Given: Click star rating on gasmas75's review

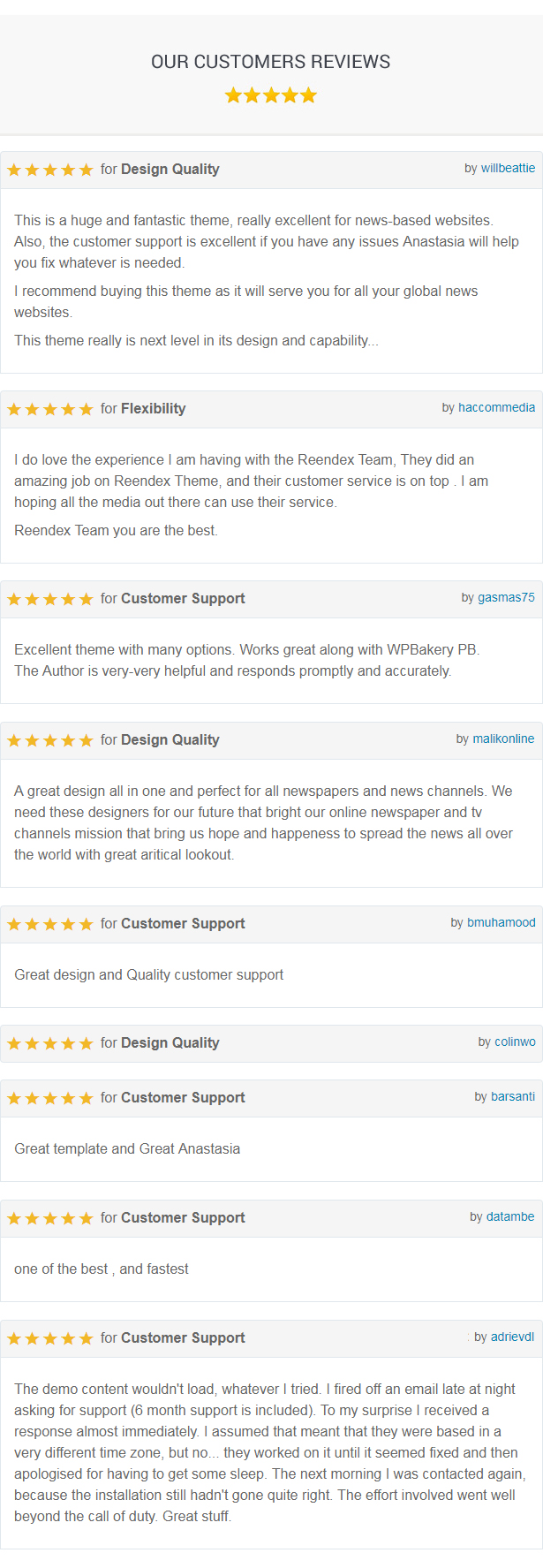Looking at the screenshot, I should coord(50,599).
